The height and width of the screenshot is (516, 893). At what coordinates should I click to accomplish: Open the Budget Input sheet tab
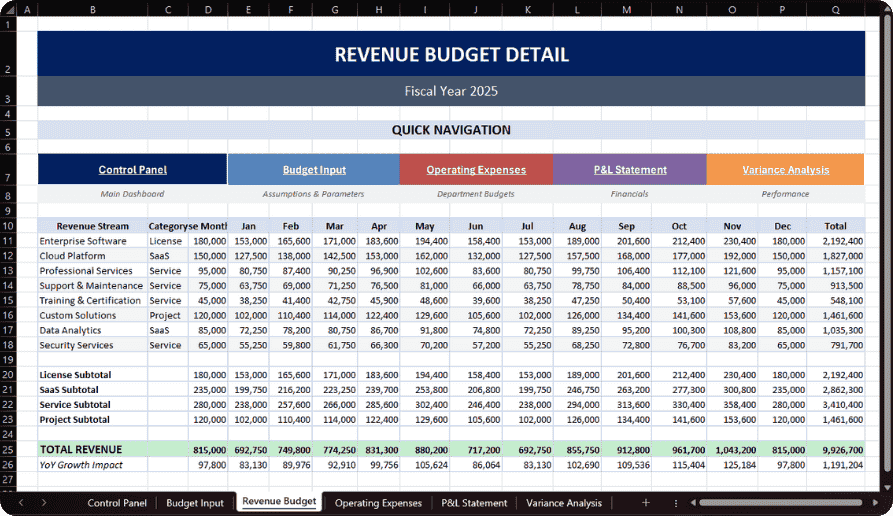(x=195, y=503)
